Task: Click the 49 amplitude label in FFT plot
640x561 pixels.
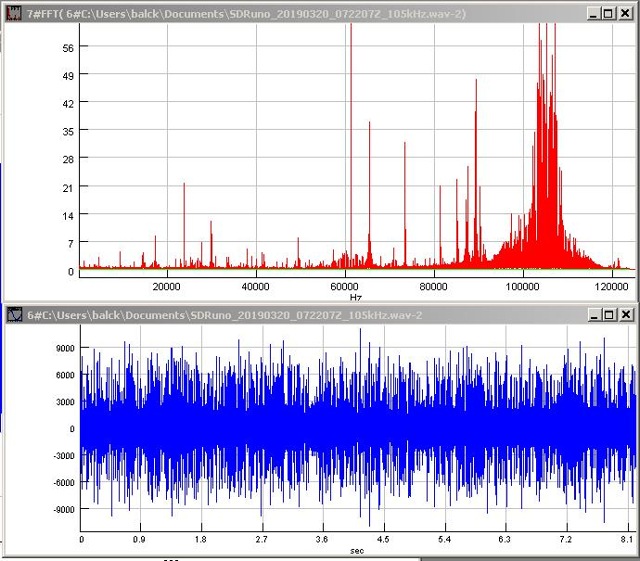Action: point(68,76)
